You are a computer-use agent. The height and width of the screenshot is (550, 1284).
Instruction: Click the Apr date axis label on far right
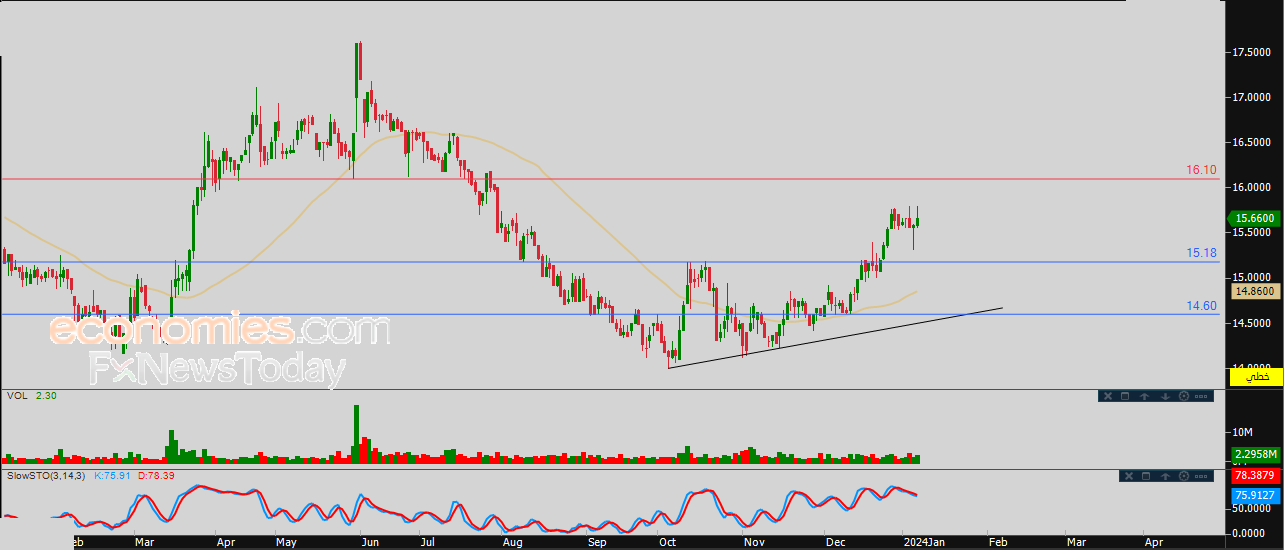[1153, 541]
